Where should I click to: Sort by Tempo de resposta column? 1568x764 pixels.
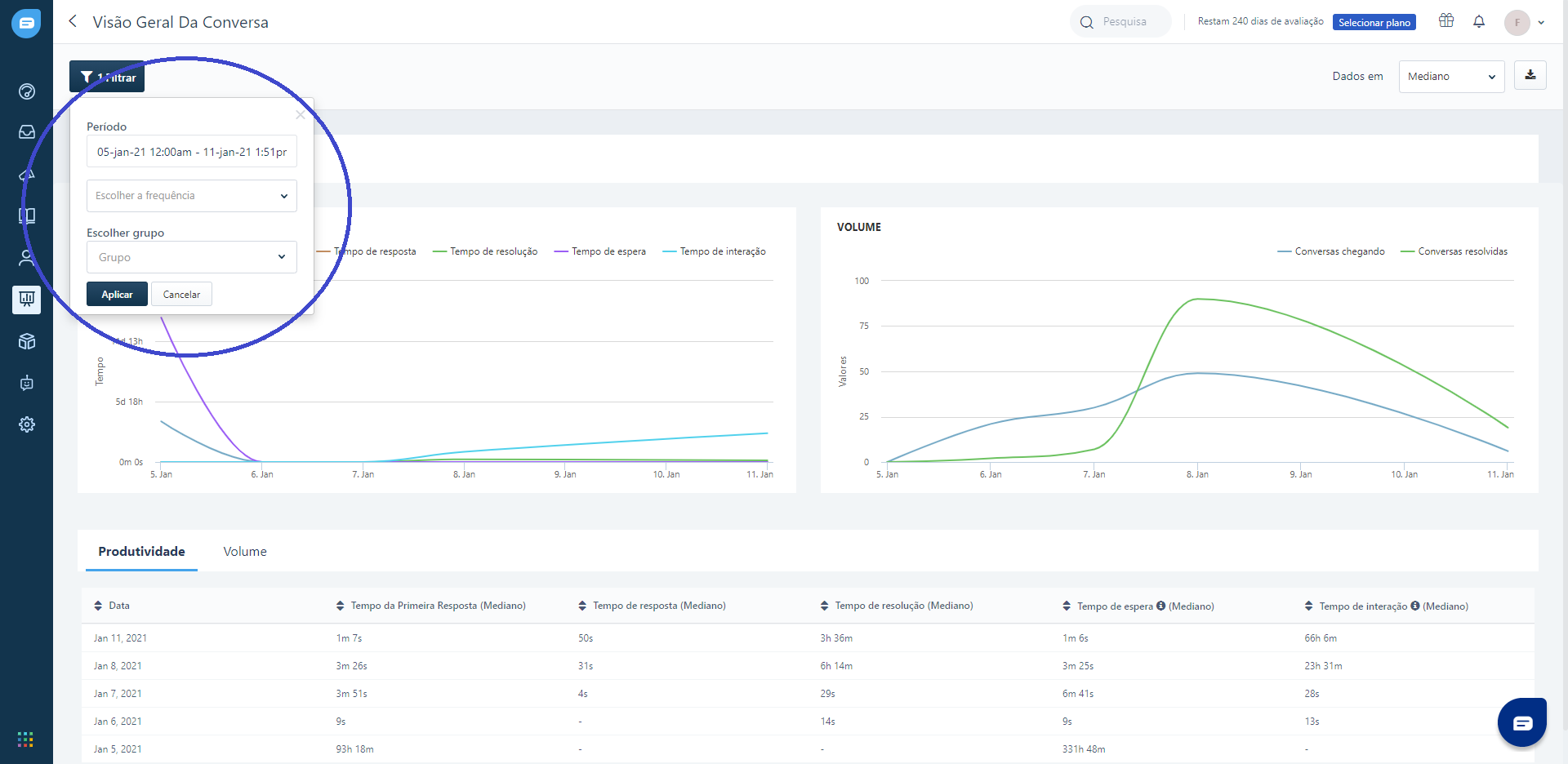click(x=582, y=606)
